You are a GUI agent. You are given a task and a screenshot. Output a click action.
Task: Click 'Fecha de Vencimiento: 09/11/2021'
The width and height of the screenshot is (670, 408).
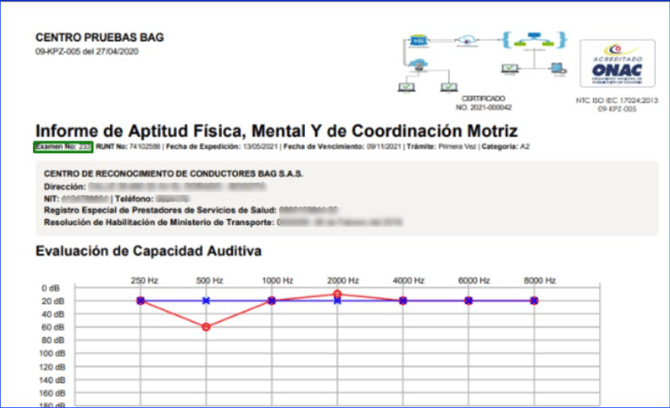click(x=342, y=147)
